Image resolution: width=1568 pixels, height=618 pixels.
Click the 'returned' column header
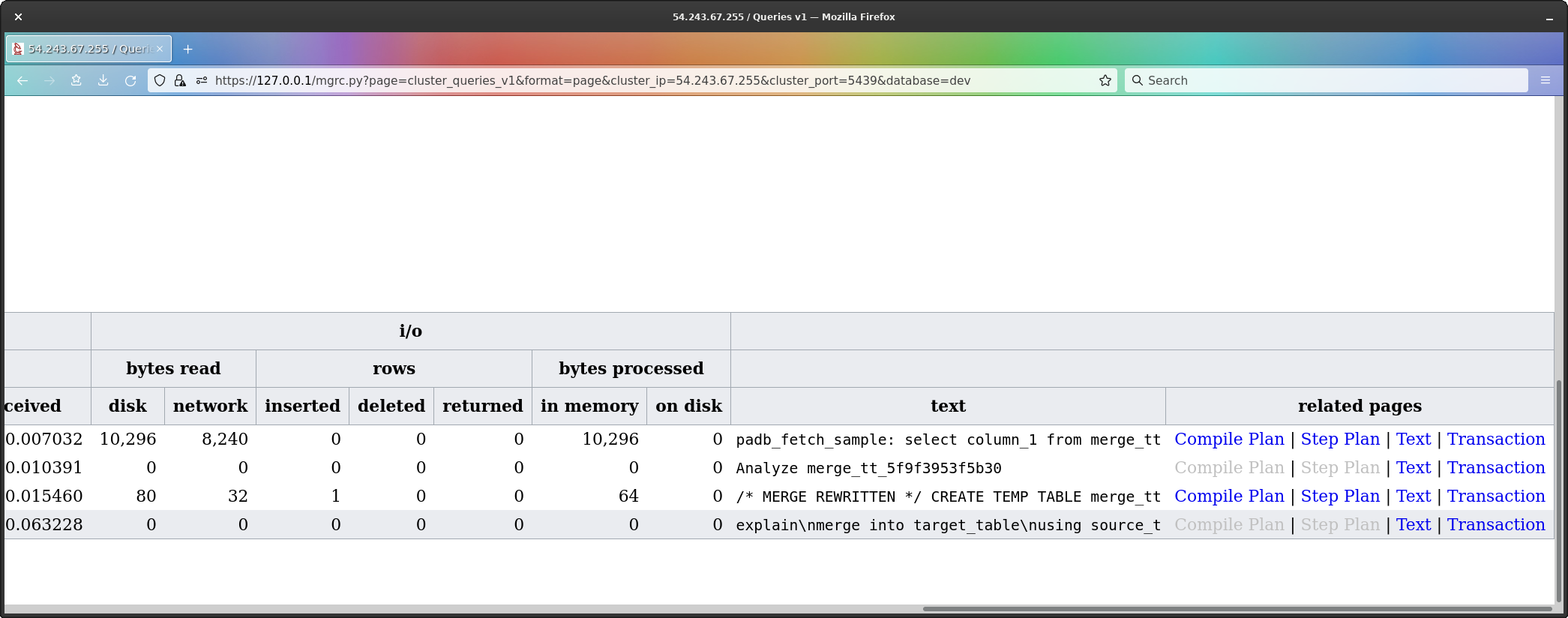coord(483,406)
